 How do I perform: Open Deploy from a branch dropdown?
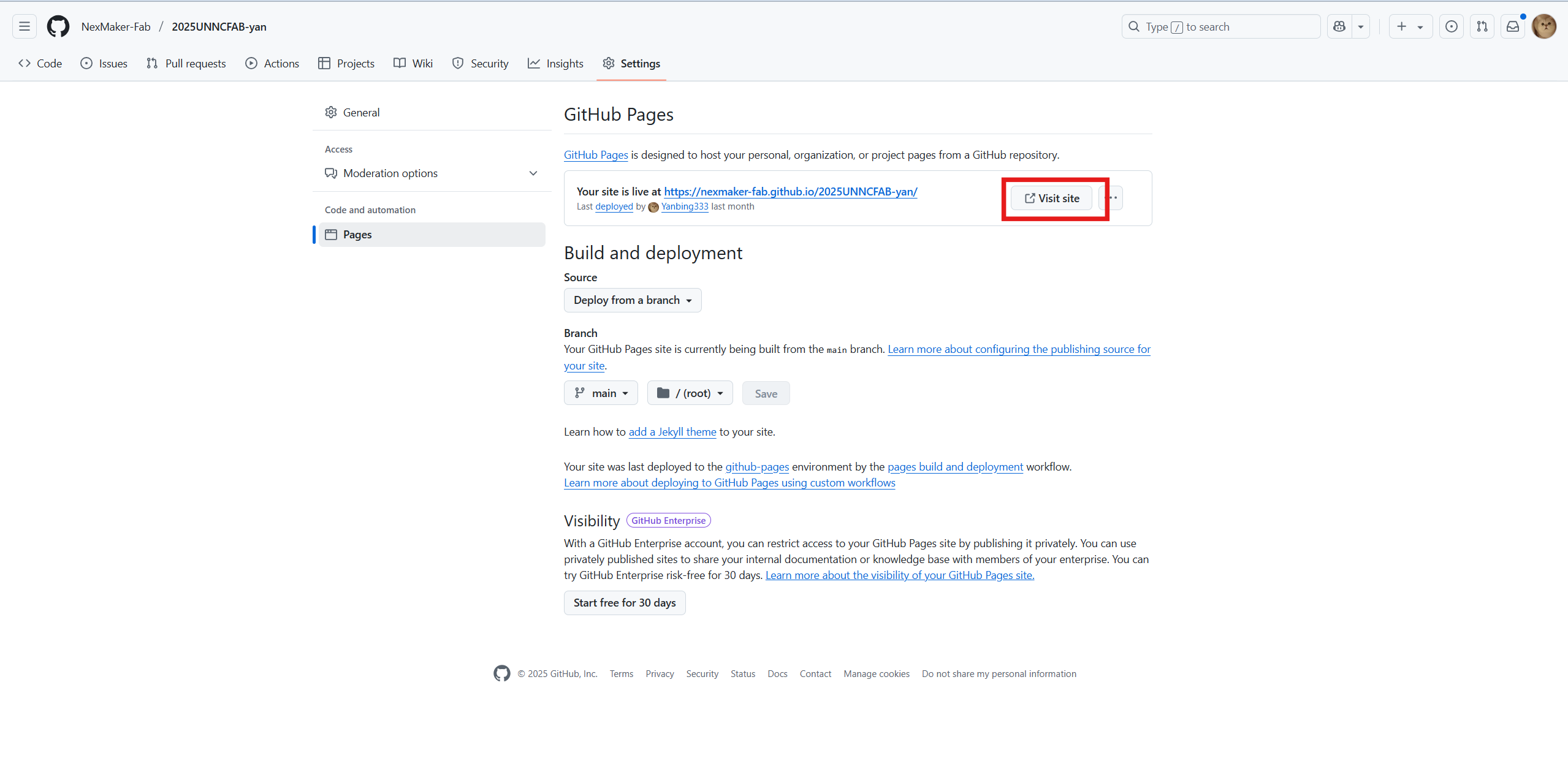(x=633, y=300)
